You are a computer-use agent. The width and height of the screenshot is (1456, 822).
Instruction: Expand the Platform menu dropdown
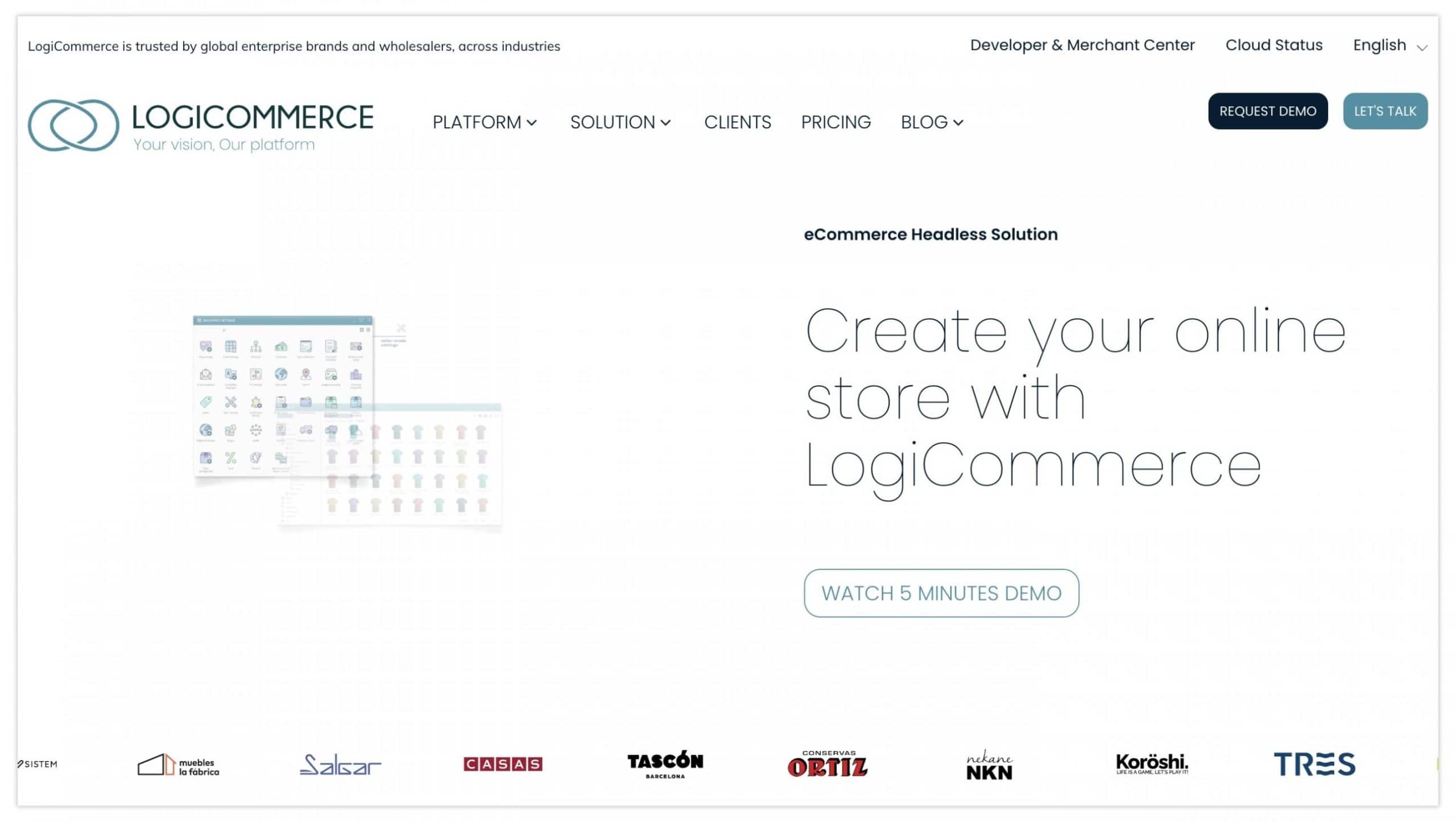click(485, 122)
